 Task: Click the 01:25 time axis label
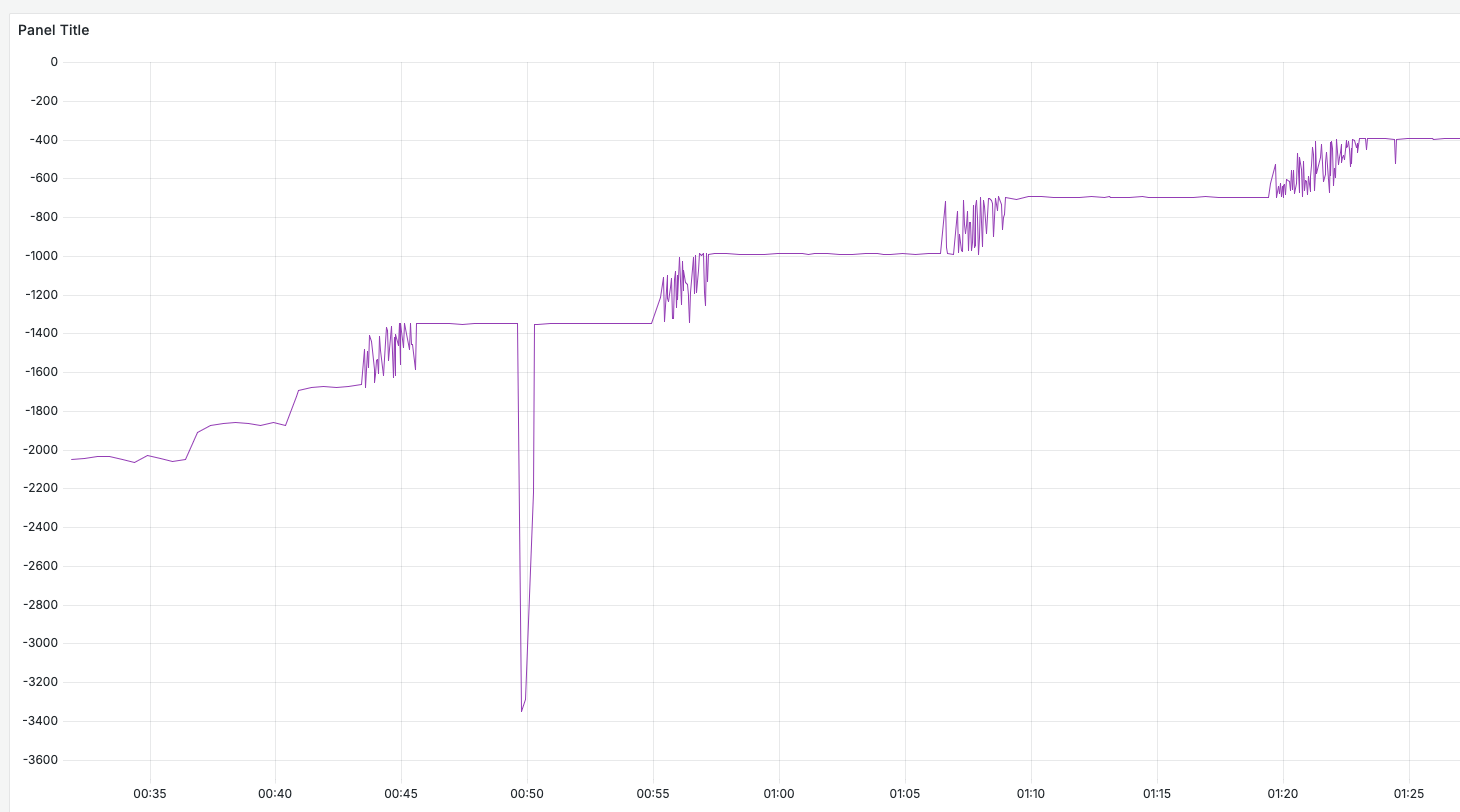tap(1409, 794)
